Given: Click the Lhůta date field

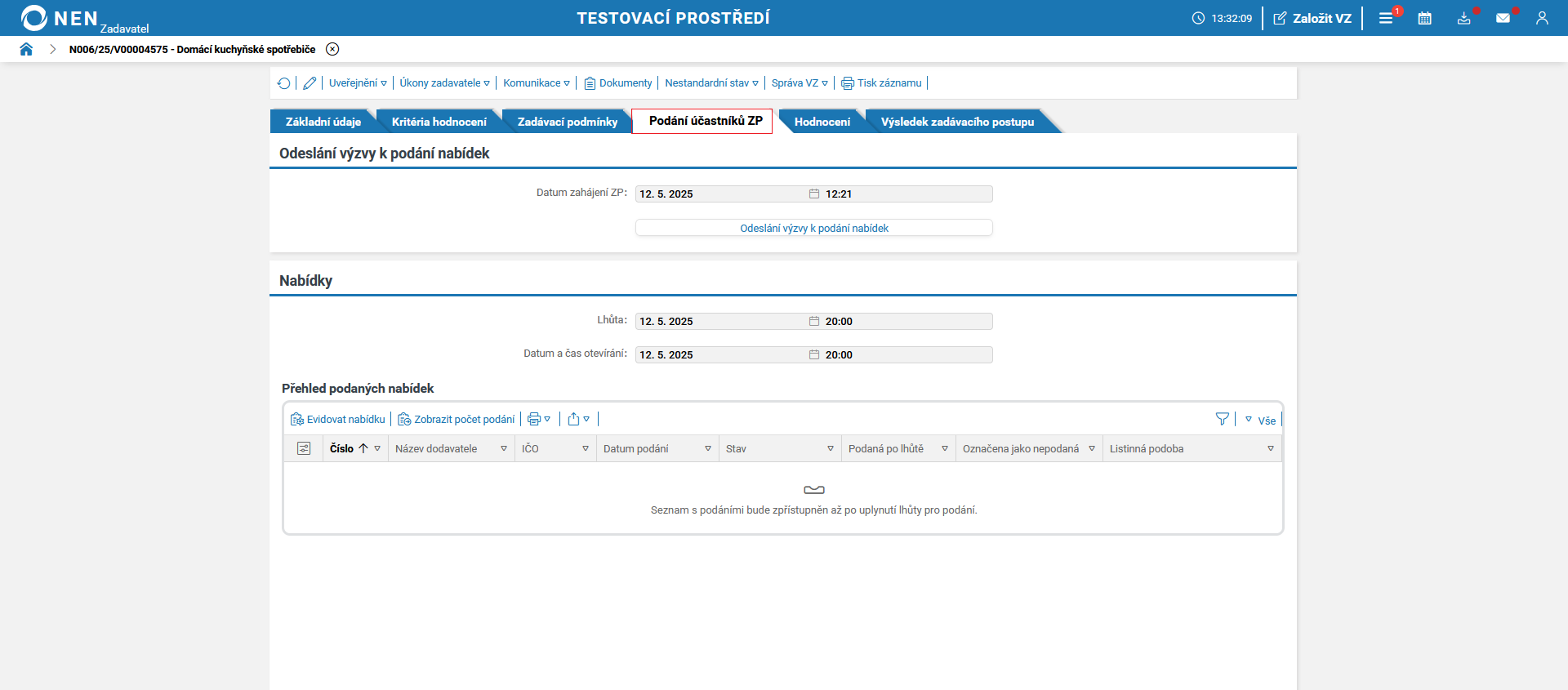Looking at the screenshot, I should tap(722, 322).
